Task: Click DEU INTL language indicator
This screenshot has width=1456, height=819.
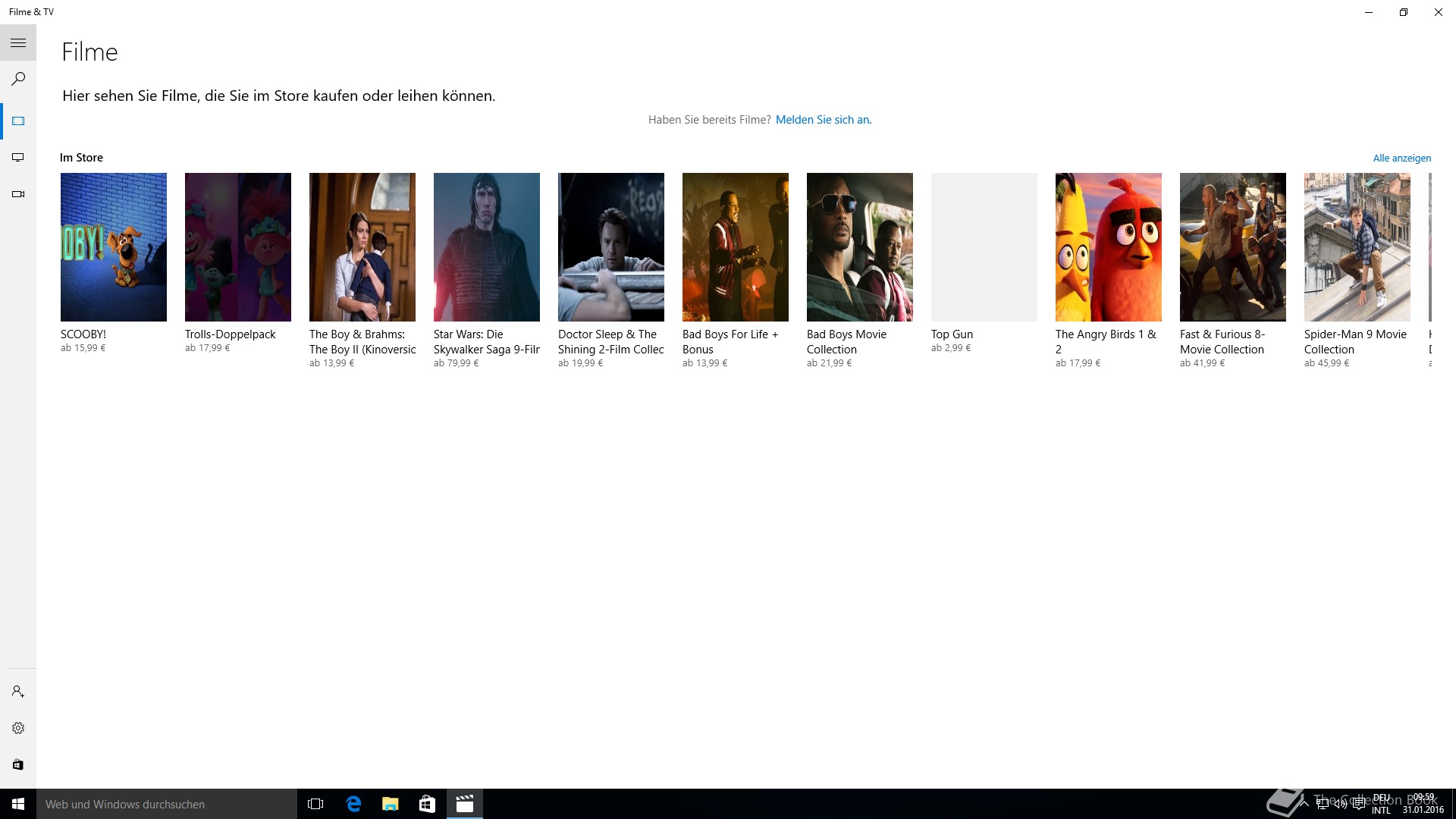Action: tap(1381, 804)
